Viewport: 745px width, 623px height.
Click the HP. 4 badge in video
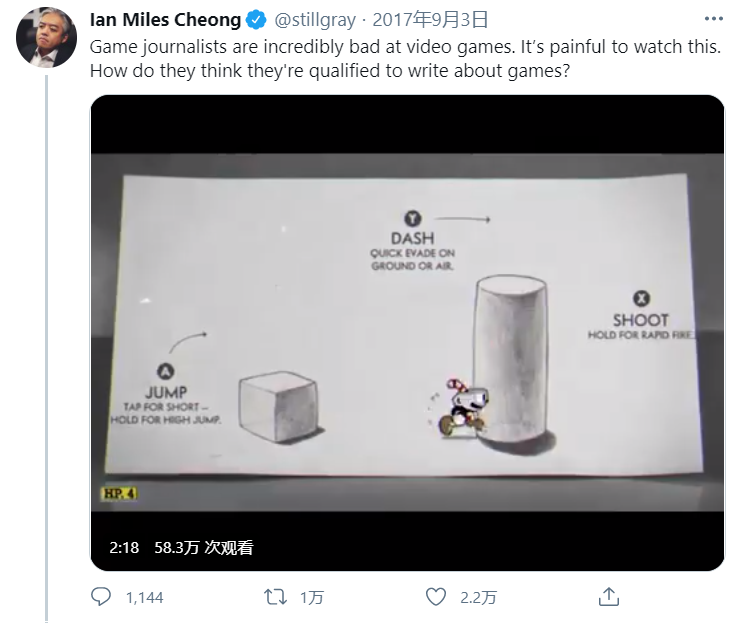coord(120,493)
